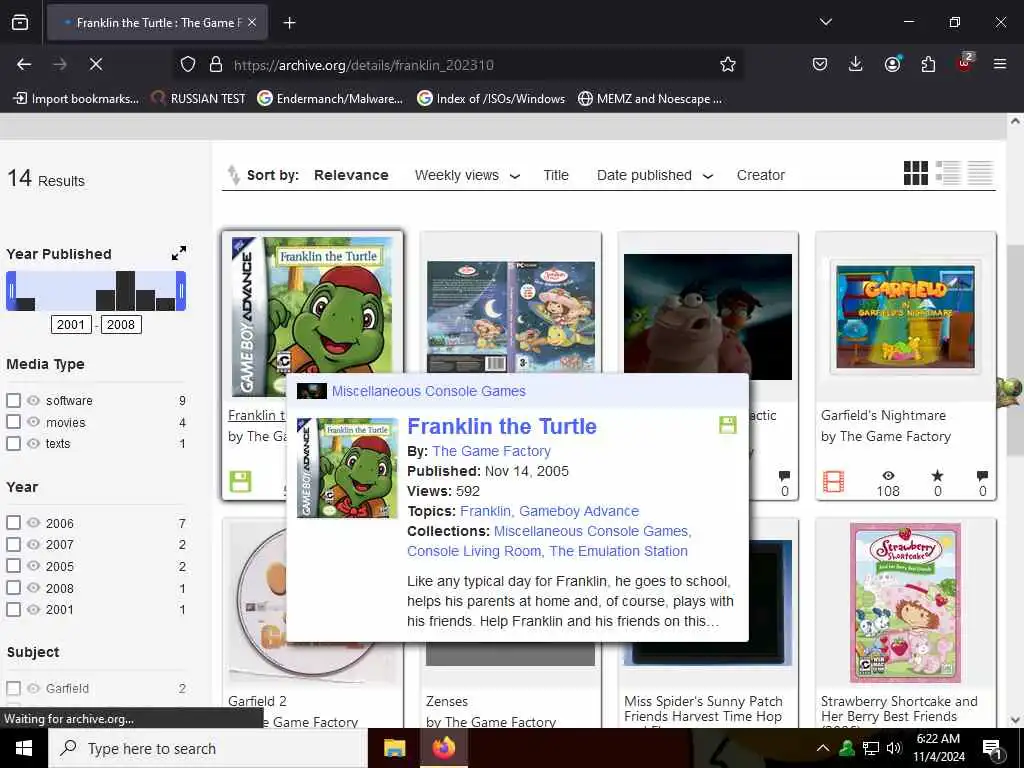1024x768 pixels.
Task: Click the site security padlock icon
Action: tap(216, 64)
